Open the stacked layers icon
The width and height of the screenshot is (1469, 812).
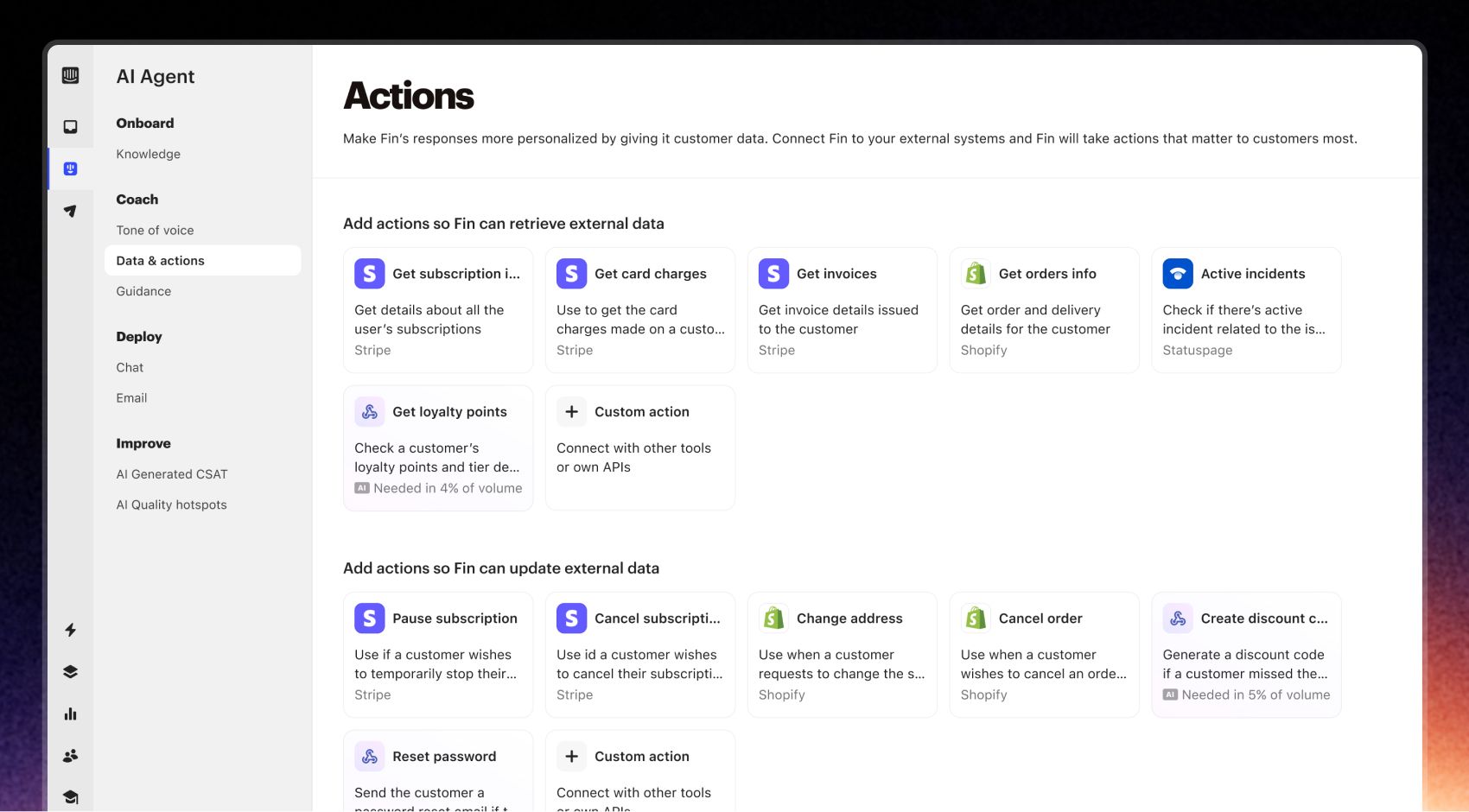click(x=71, y=672)
